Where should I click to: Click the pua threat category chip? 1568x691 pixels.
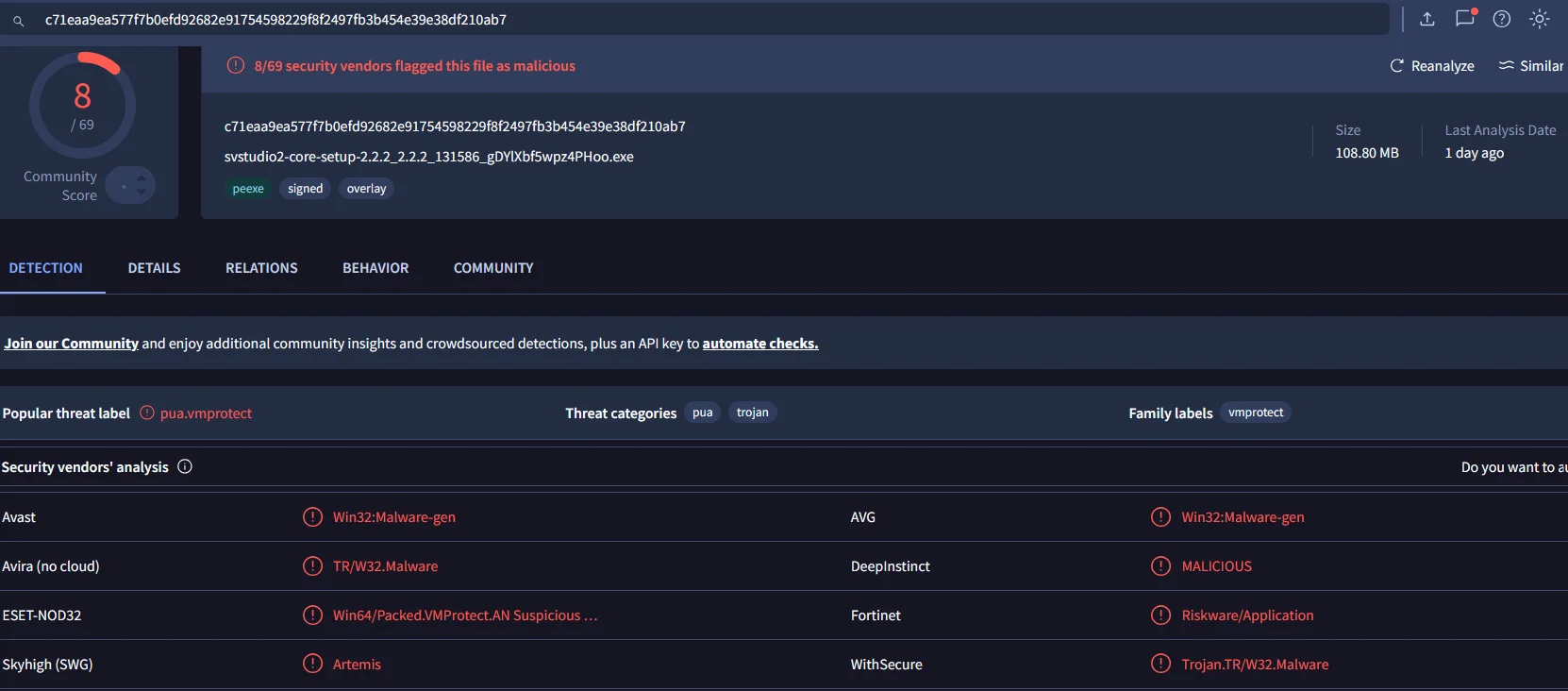pyautogui.click(x=703, y=413)
